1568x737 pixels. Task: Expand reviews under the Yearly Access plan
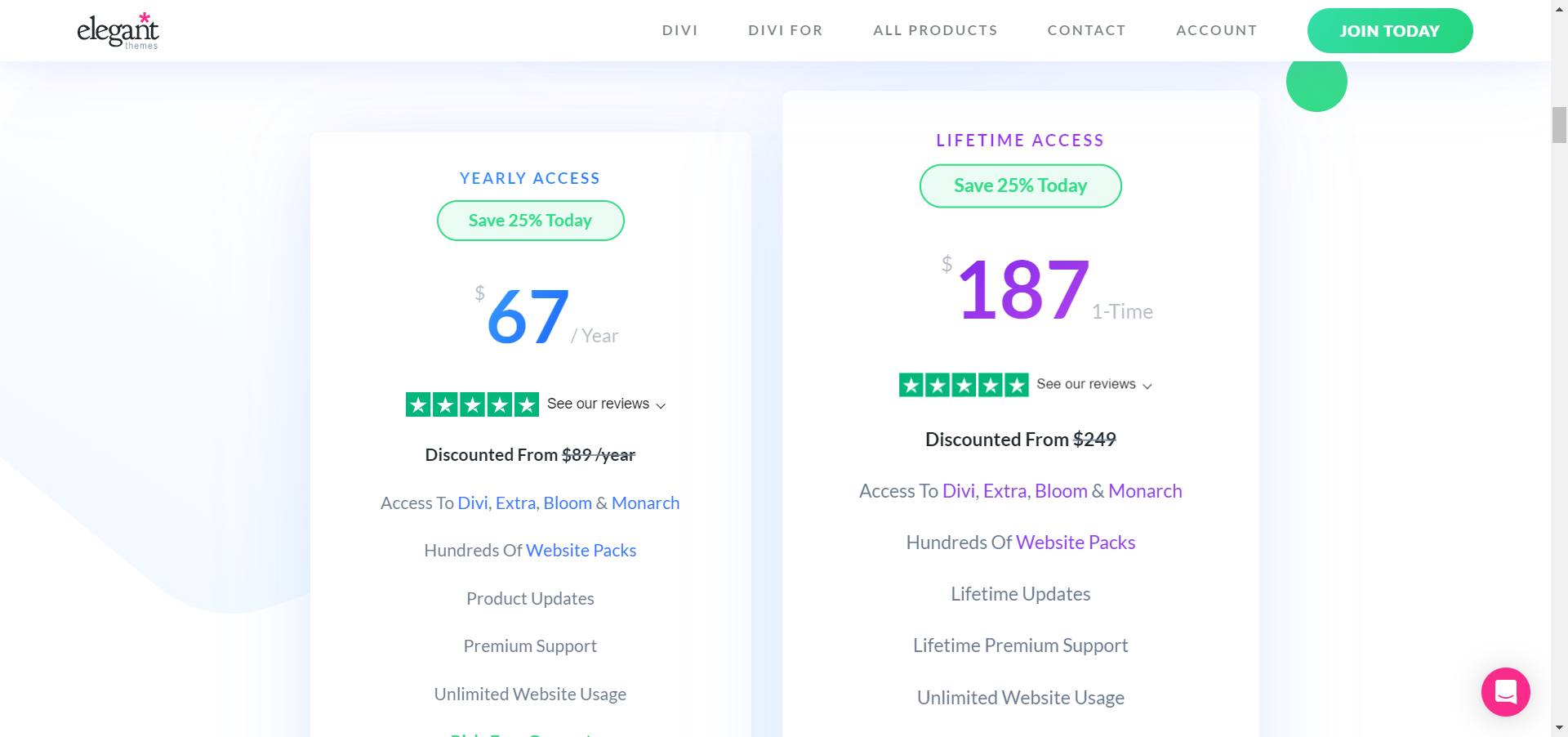point(606,404)
